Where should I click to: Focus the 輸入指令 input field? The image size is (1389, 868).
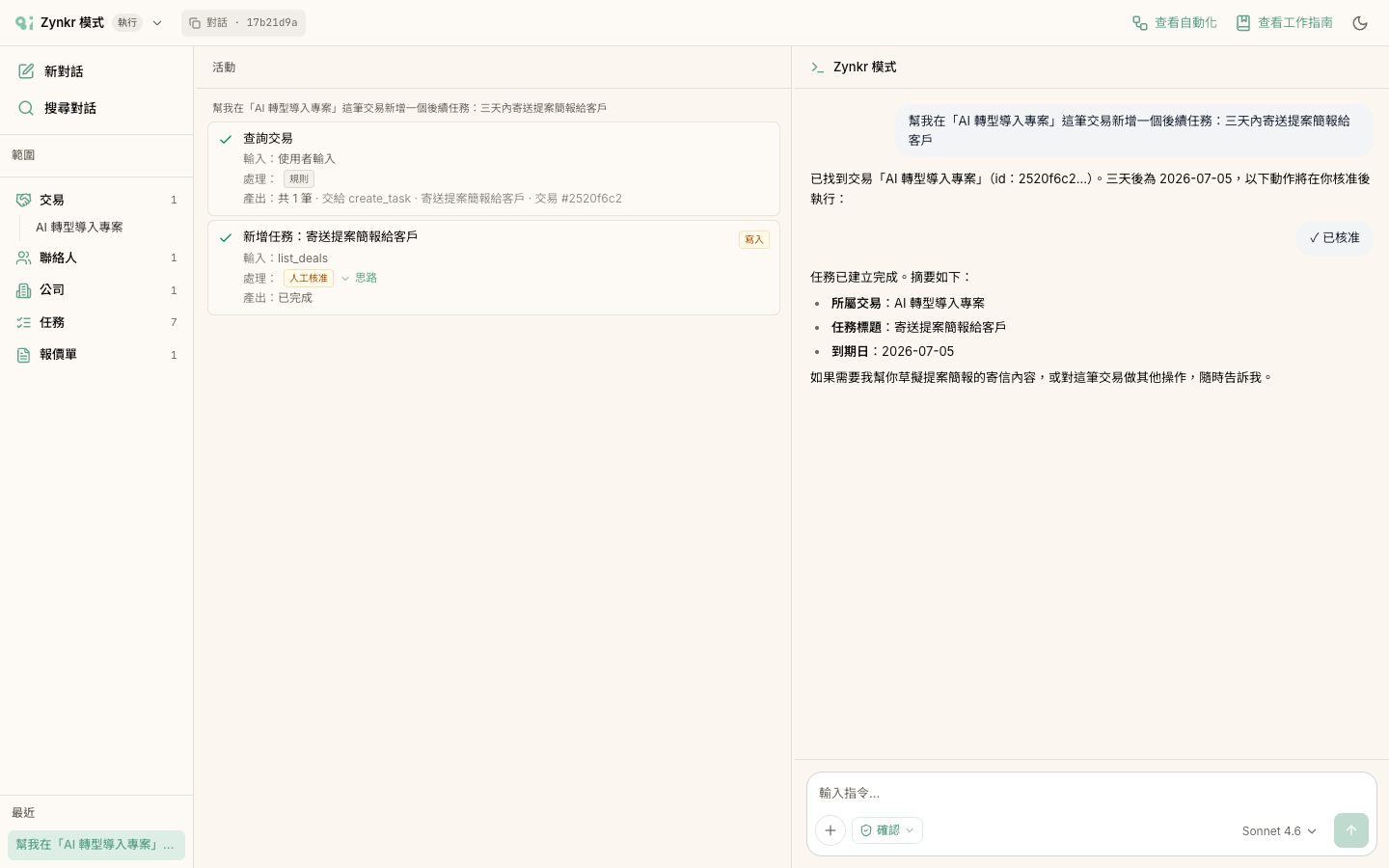(1091, 793)
